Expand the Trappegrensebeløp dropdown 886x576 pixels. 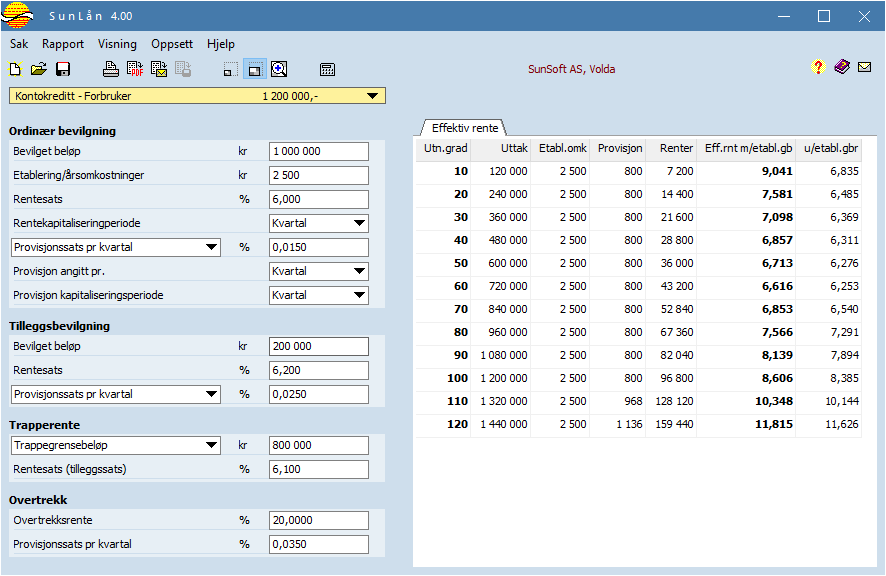tap(210, 446)
